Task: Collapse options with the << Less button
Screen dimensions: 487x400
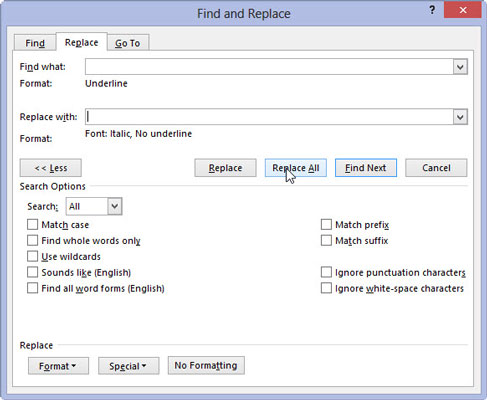Action: point(51,168)
